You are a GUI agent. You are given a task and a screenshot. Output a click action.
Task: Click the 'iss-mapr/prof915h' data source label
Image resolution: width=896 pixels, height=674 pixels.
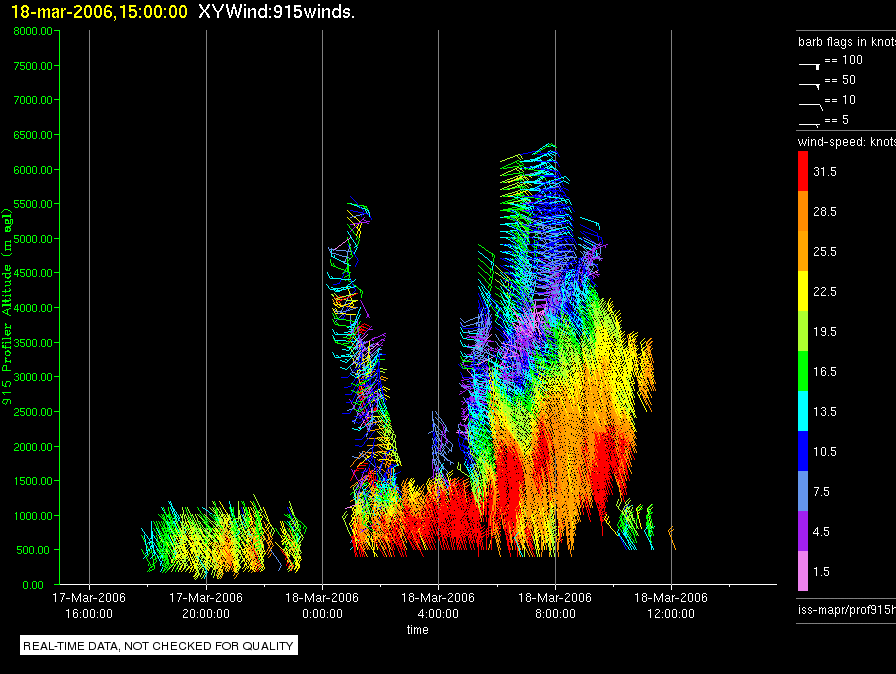tap(847, 609)
